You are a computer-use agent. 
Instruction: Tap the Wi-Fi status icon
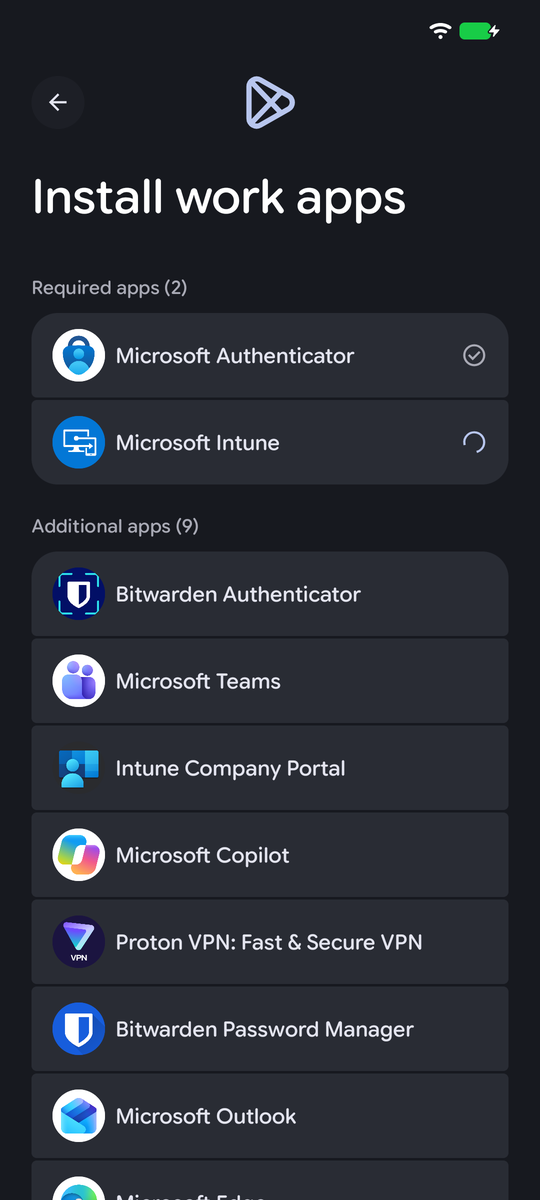click(x=440, y=31)
